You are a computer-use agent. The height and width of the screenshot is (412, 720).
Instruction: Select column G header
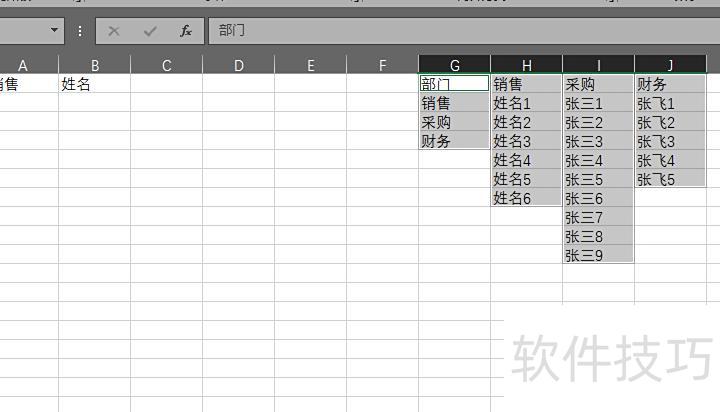tap(455, 65)
